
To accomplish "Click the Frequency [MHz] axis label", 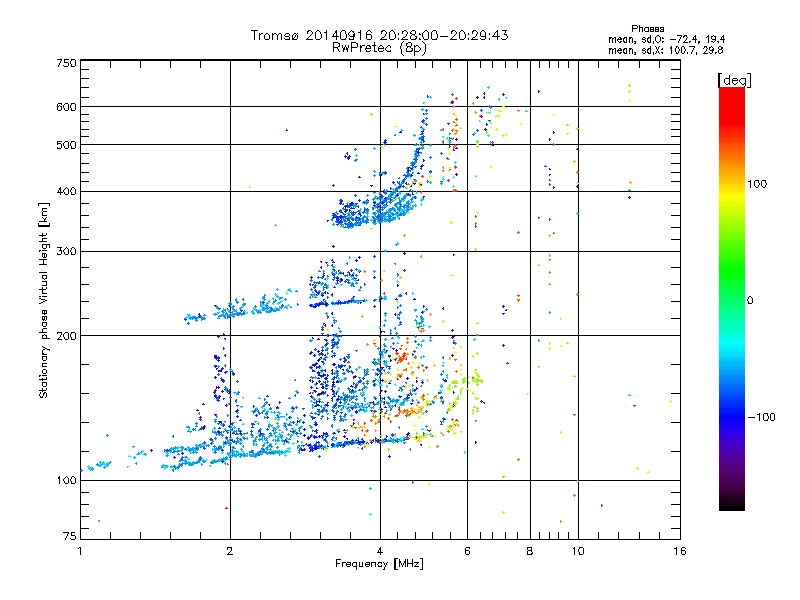I will click(379, 564).
